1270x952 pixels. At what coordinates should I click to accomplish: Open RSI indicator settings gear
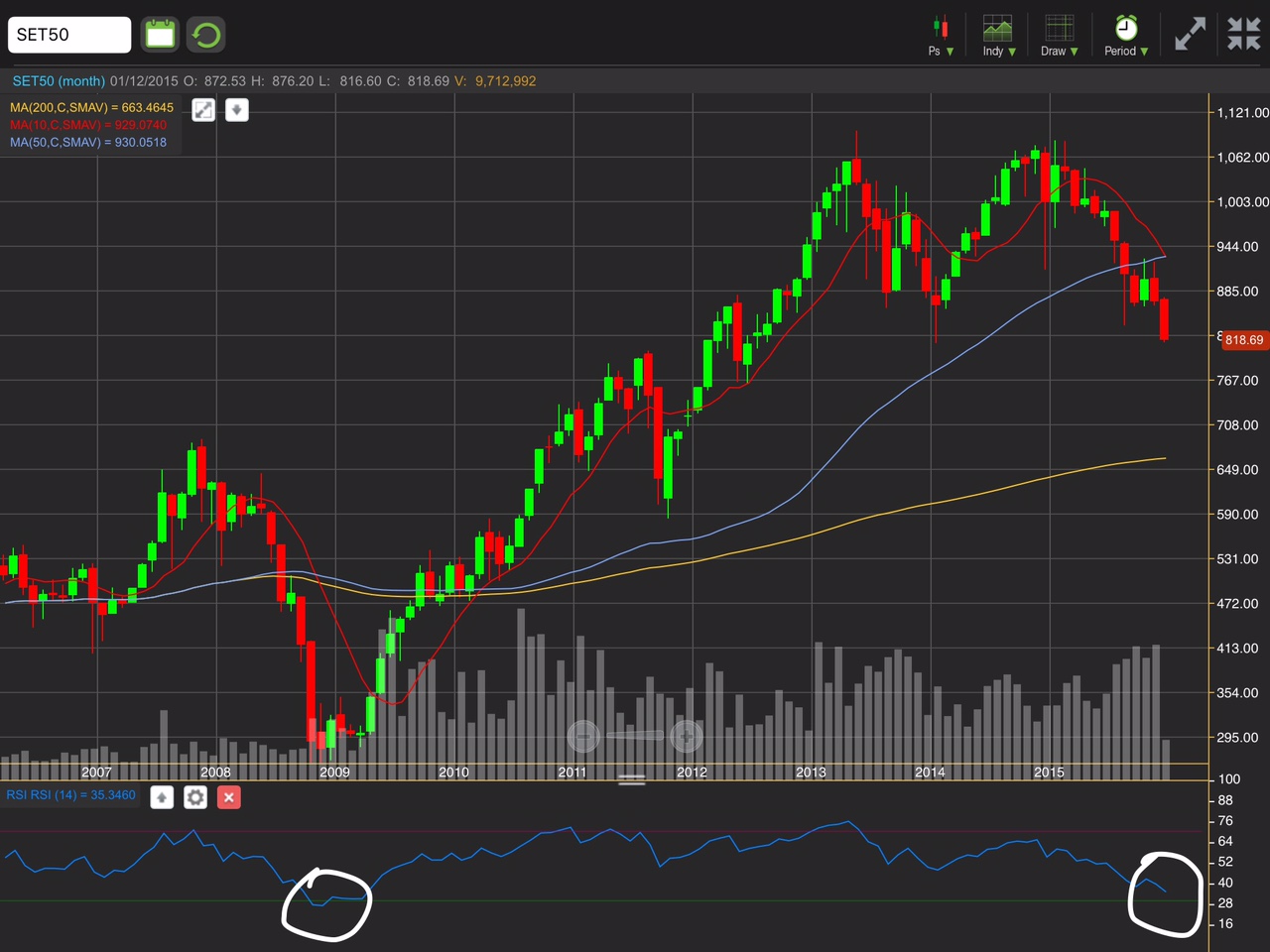click(x=195, y=797)
